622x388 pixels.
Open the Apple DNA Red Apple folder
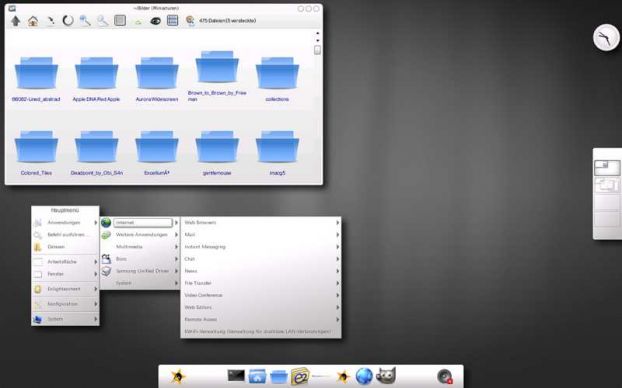[96, 79]
